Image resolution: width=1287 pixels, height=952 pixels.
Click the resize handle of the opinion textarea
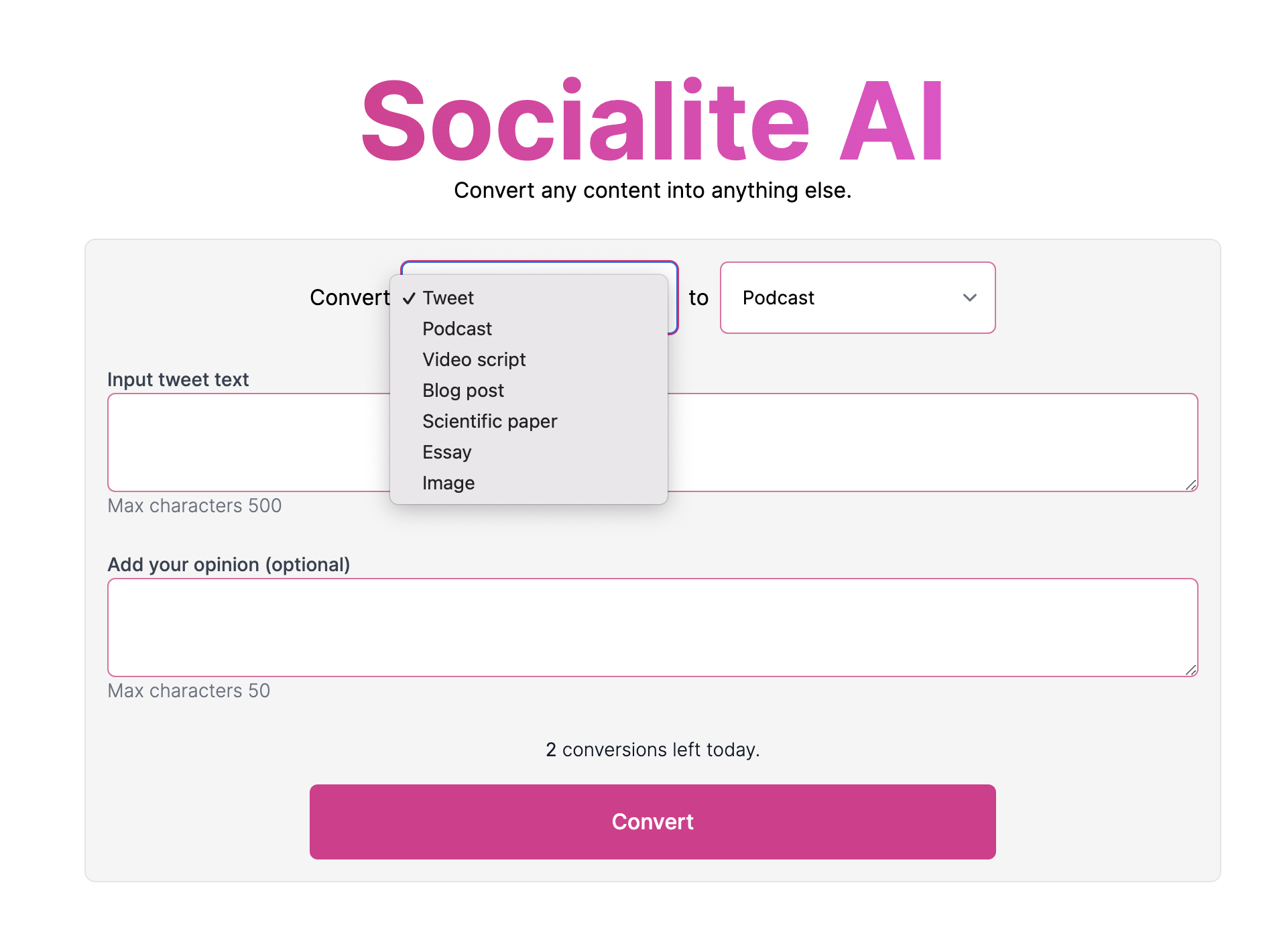1192,670
